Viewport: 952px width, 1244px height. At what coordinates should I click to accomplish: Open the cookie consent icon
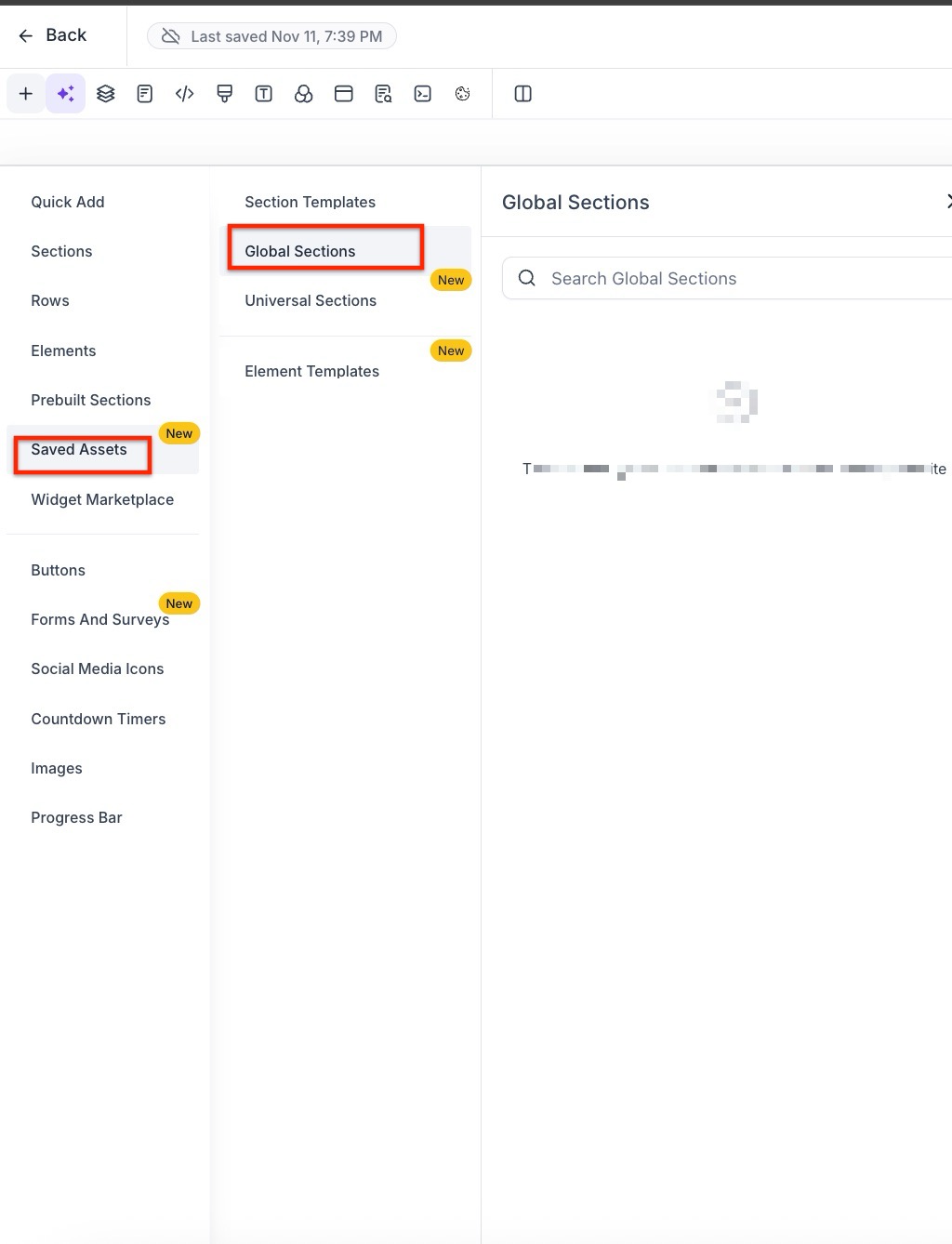463,94
